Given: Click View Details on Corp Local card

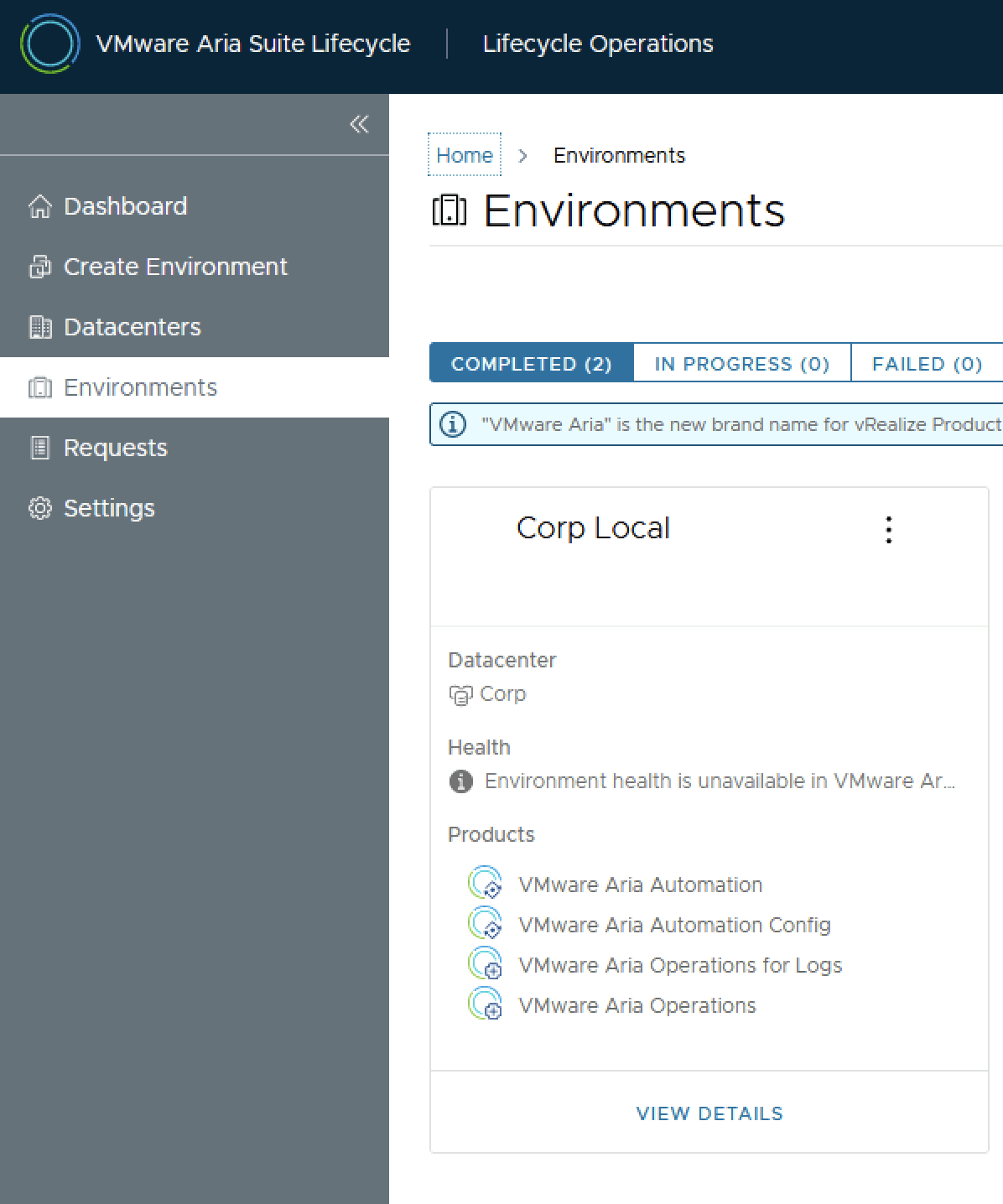Looking at the screenshot, I should tap(709, 1113).
